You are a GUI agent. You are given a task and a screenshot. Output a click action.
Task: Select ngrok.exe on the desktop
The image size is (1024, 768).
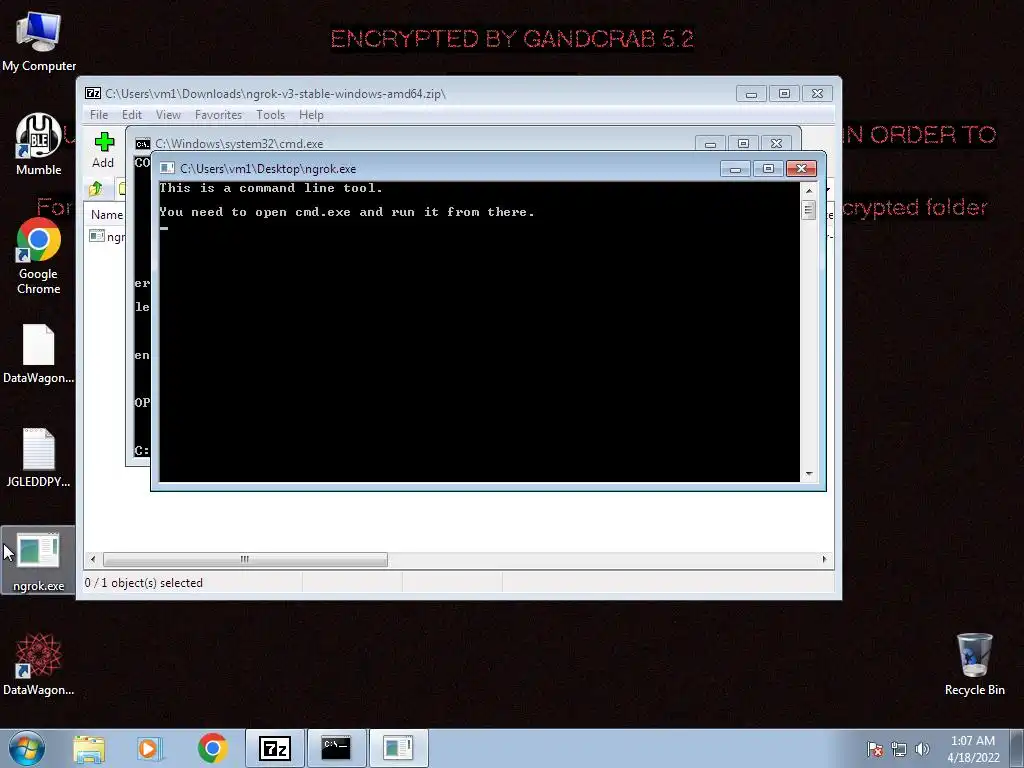pos(39,561)
